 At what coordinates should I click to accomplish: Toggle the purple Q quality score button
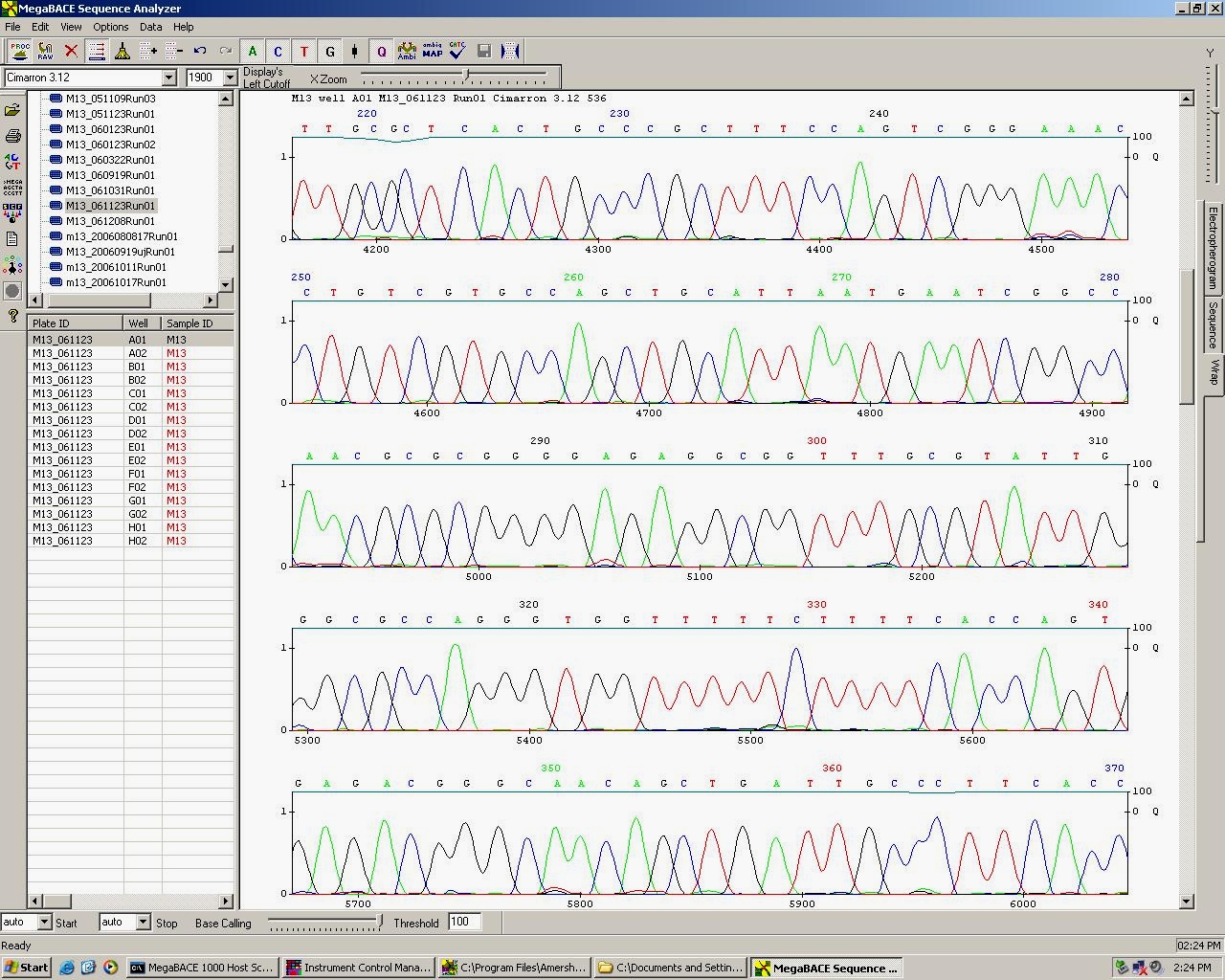coord(381,51)
